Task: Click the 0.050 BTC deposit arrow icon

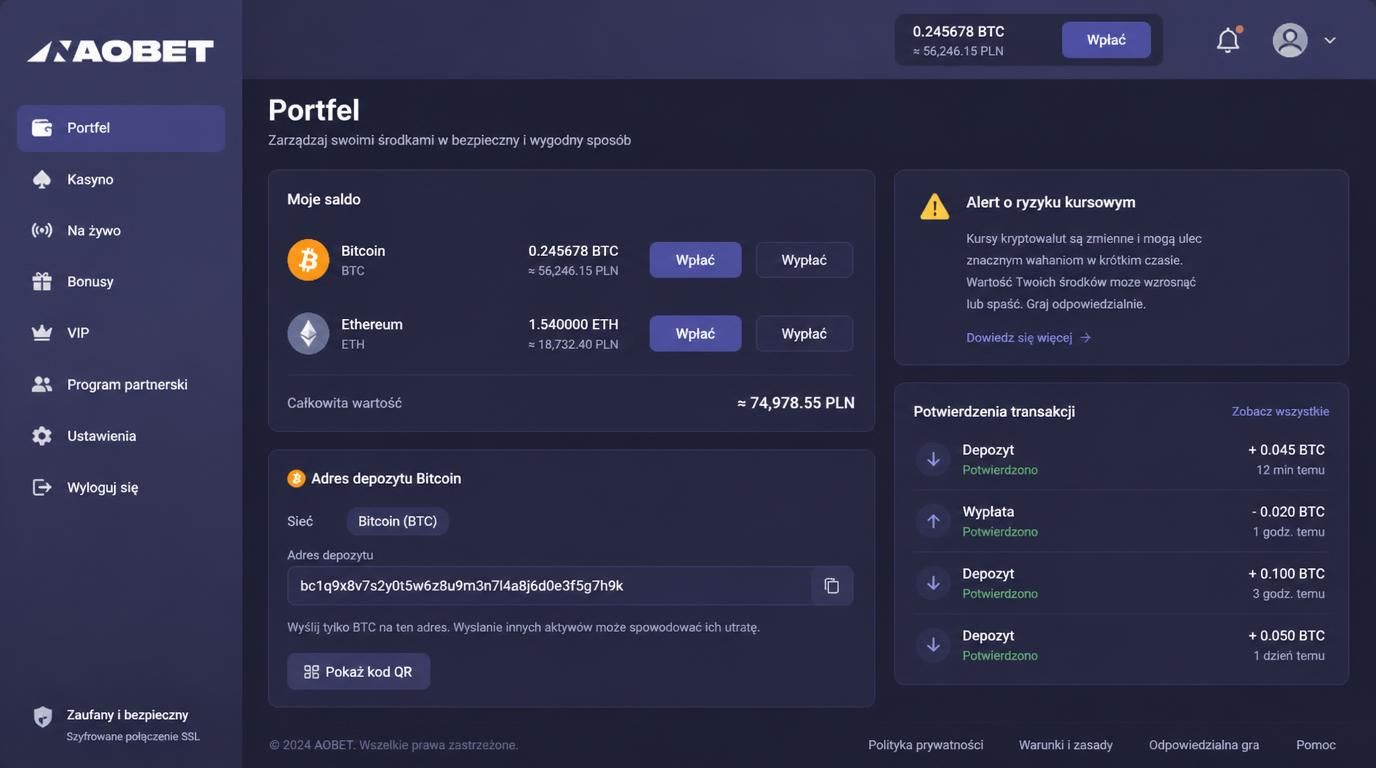Action: (933, 645)
